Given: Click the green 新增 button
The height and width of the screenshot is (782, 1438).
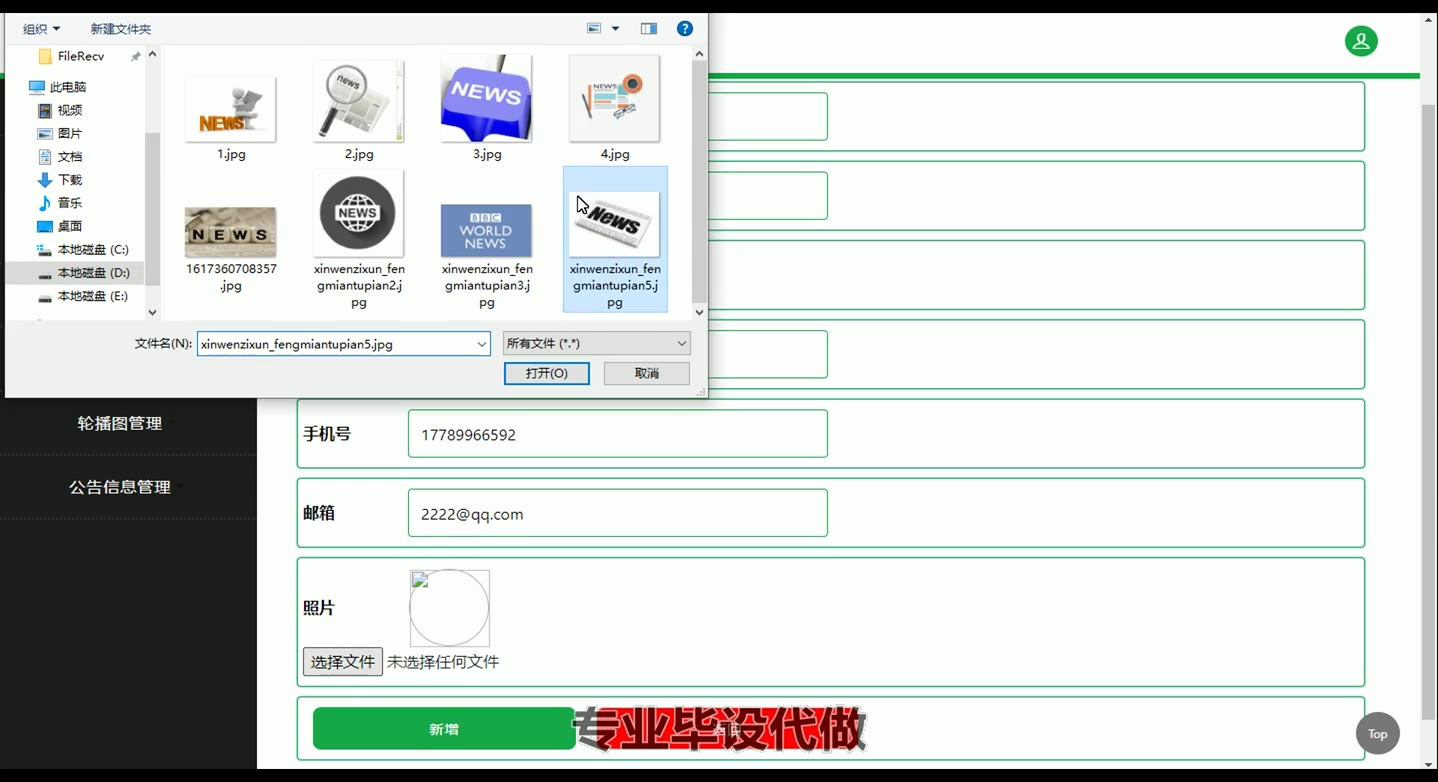Looking at the screenshot, I should [x=444, y=729].
